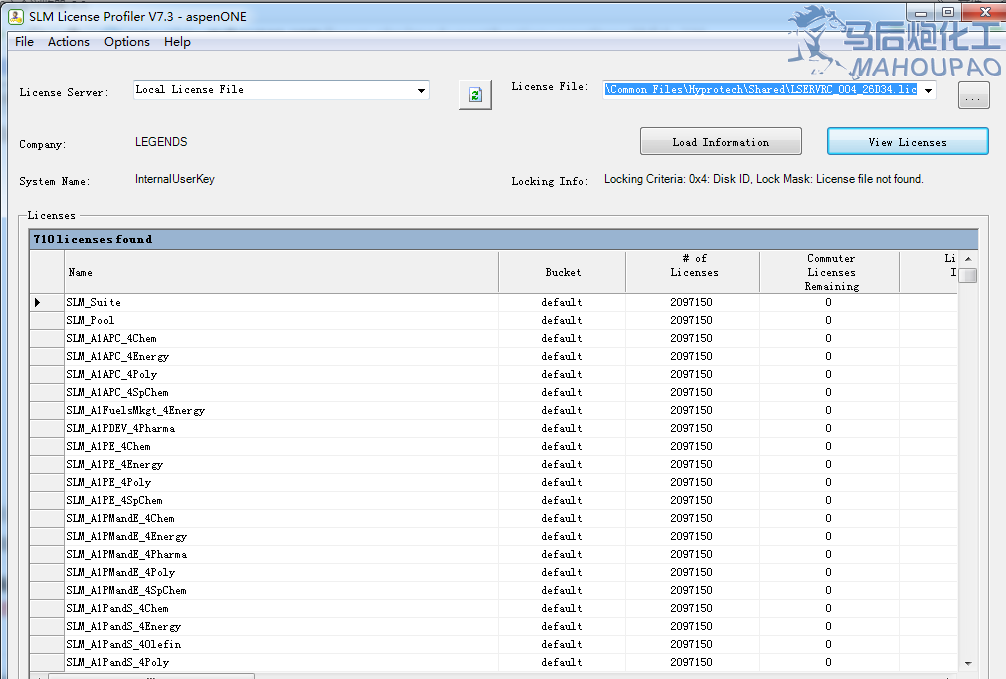Select the SLM_Suite license row

click(493, 302)
